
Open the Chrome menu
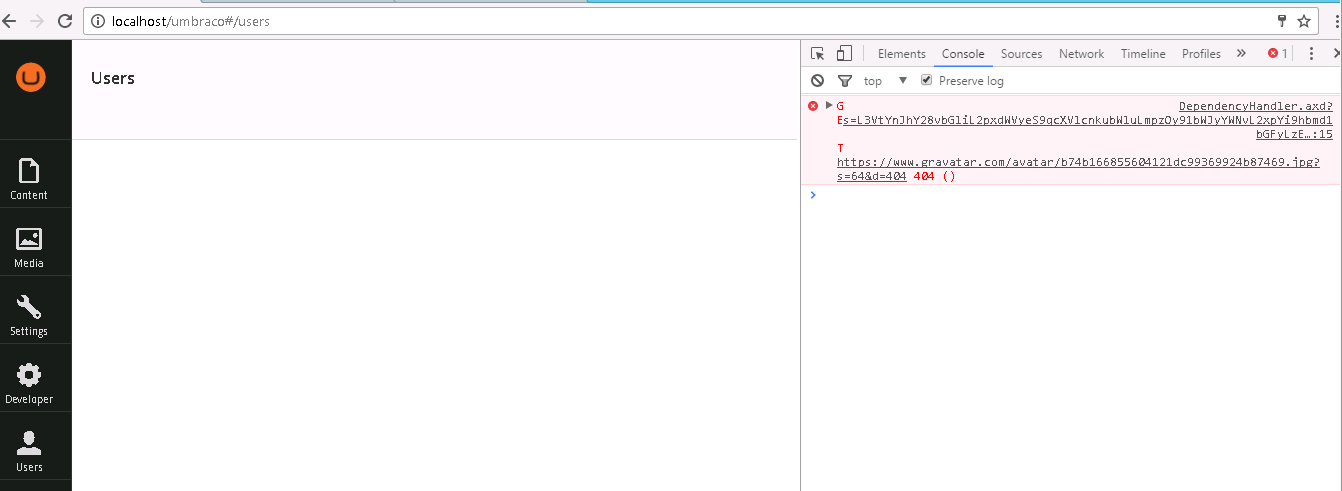(x=1336, y=21)
